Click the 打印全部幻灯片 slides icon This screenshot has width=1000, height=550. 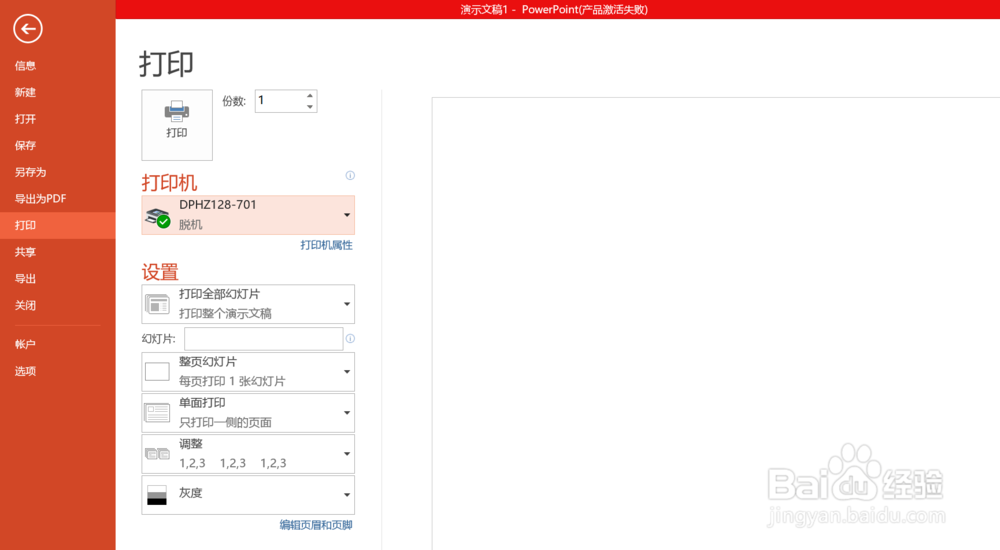(x=157, y=304)
